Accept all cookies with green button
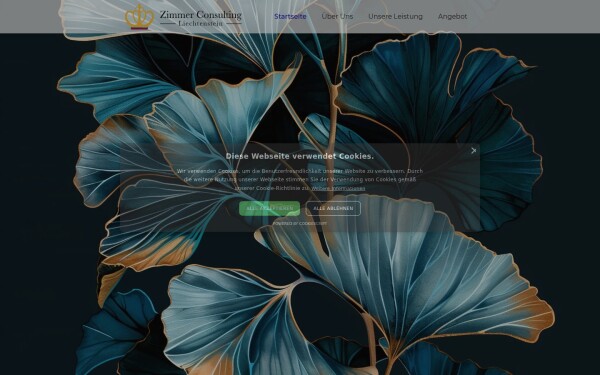Image resolution: width=600 pixels, height=375 pixels. point(269,208)
